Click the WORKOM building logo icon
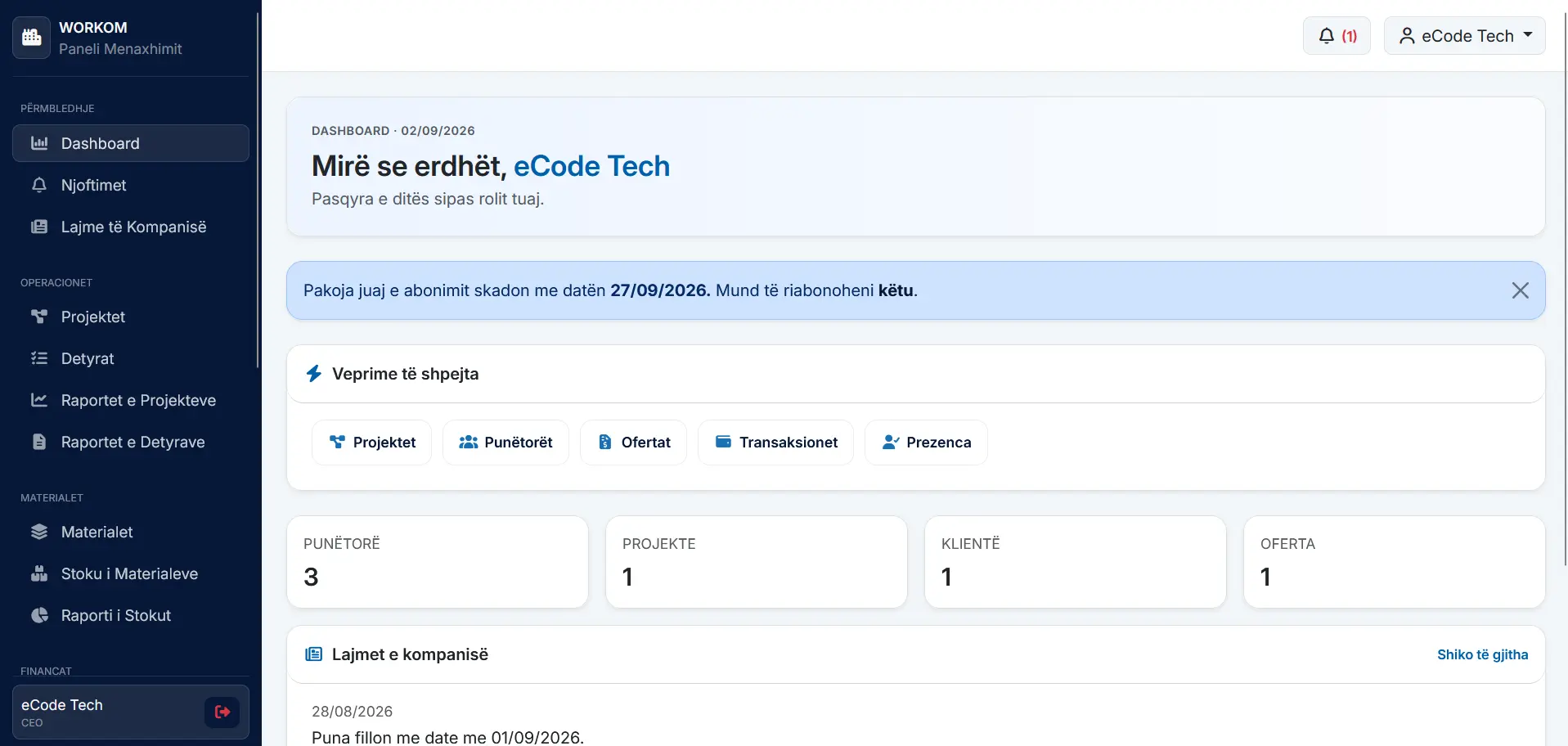The image size is (1568, 746). coord(32,37)
